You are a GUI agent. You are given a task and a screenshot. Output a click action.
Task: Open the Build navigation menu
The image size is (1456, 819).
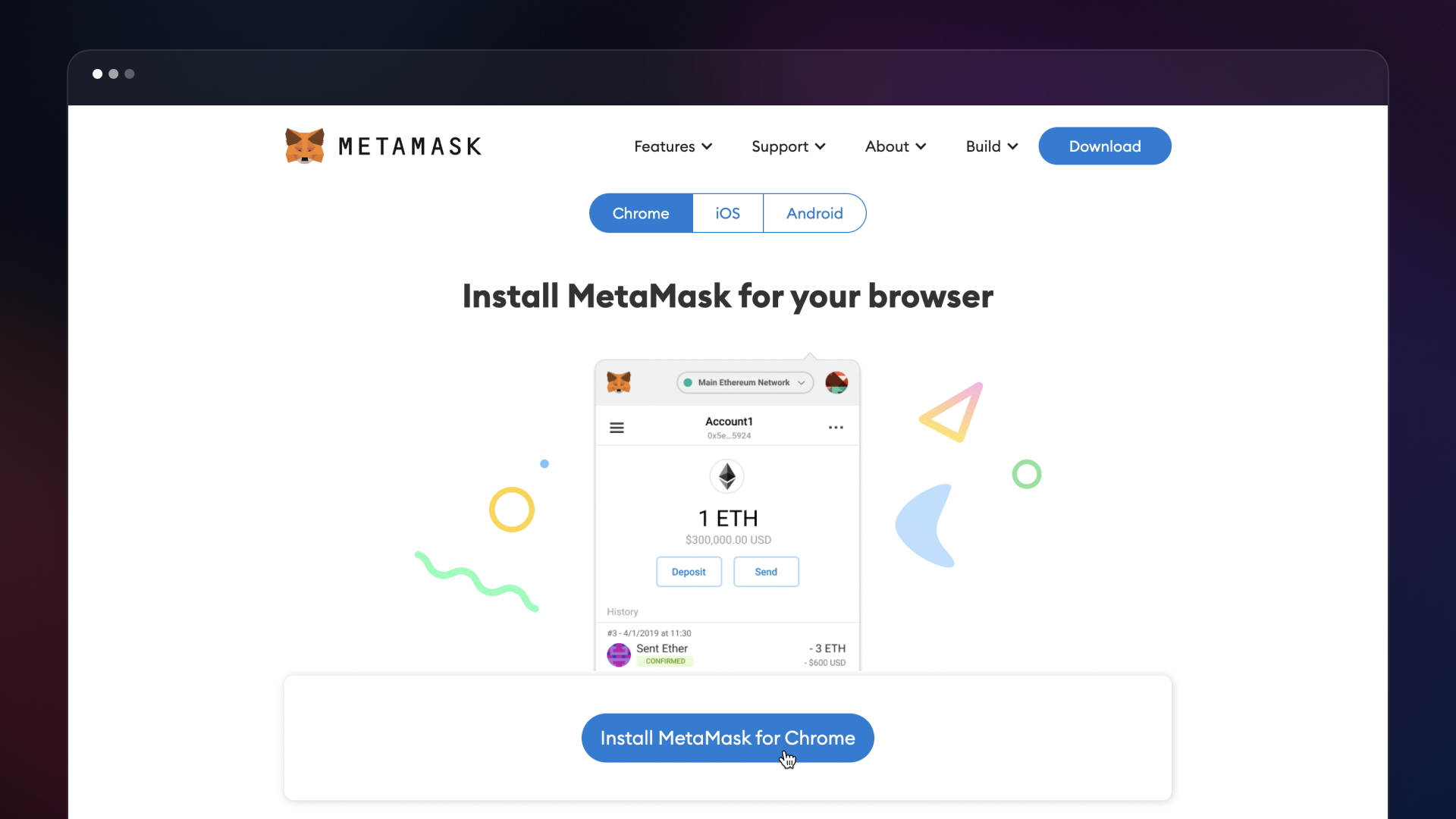coord(991,146)
